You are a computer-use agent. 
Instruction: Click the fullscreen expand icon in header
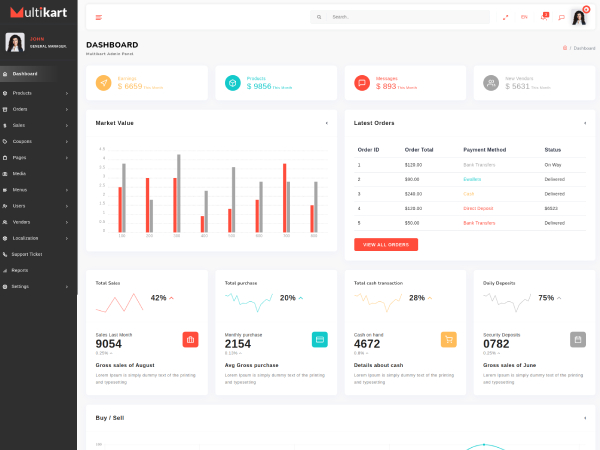click(505, 17)
